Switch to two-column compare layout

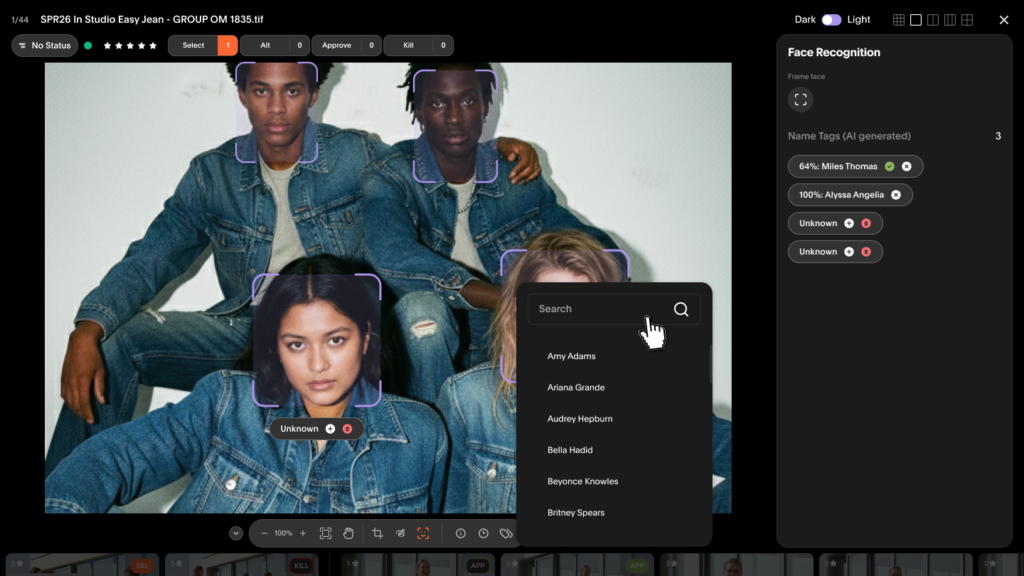933,20
